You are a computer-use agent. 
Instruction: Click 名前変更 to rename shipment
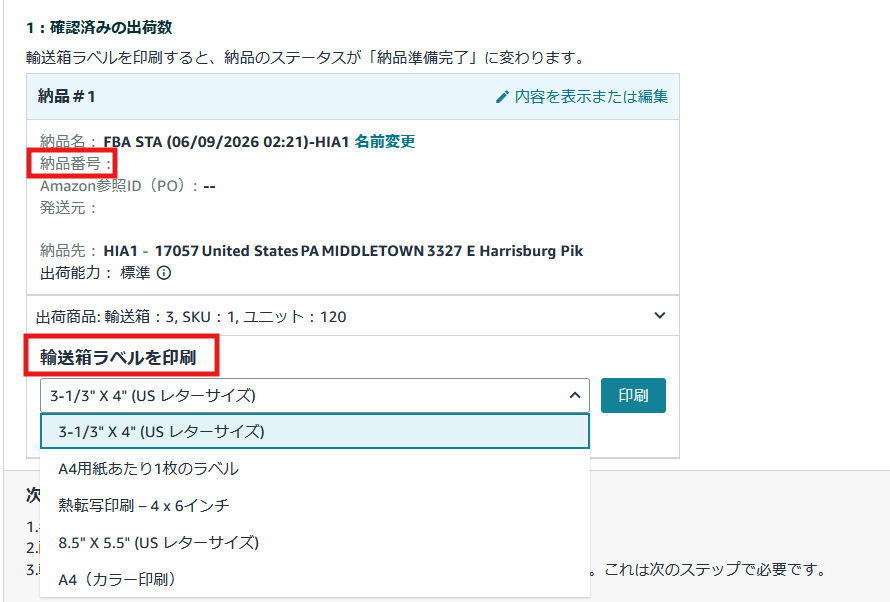(385, 141)
